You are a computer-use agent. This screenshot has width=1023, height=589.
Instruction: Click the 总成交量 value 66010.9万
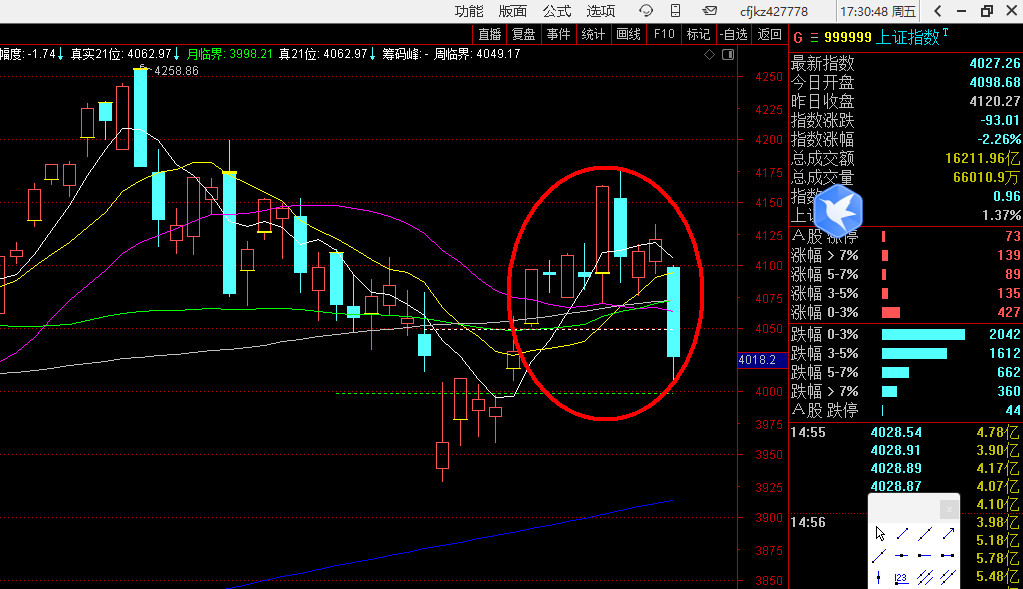986,177
